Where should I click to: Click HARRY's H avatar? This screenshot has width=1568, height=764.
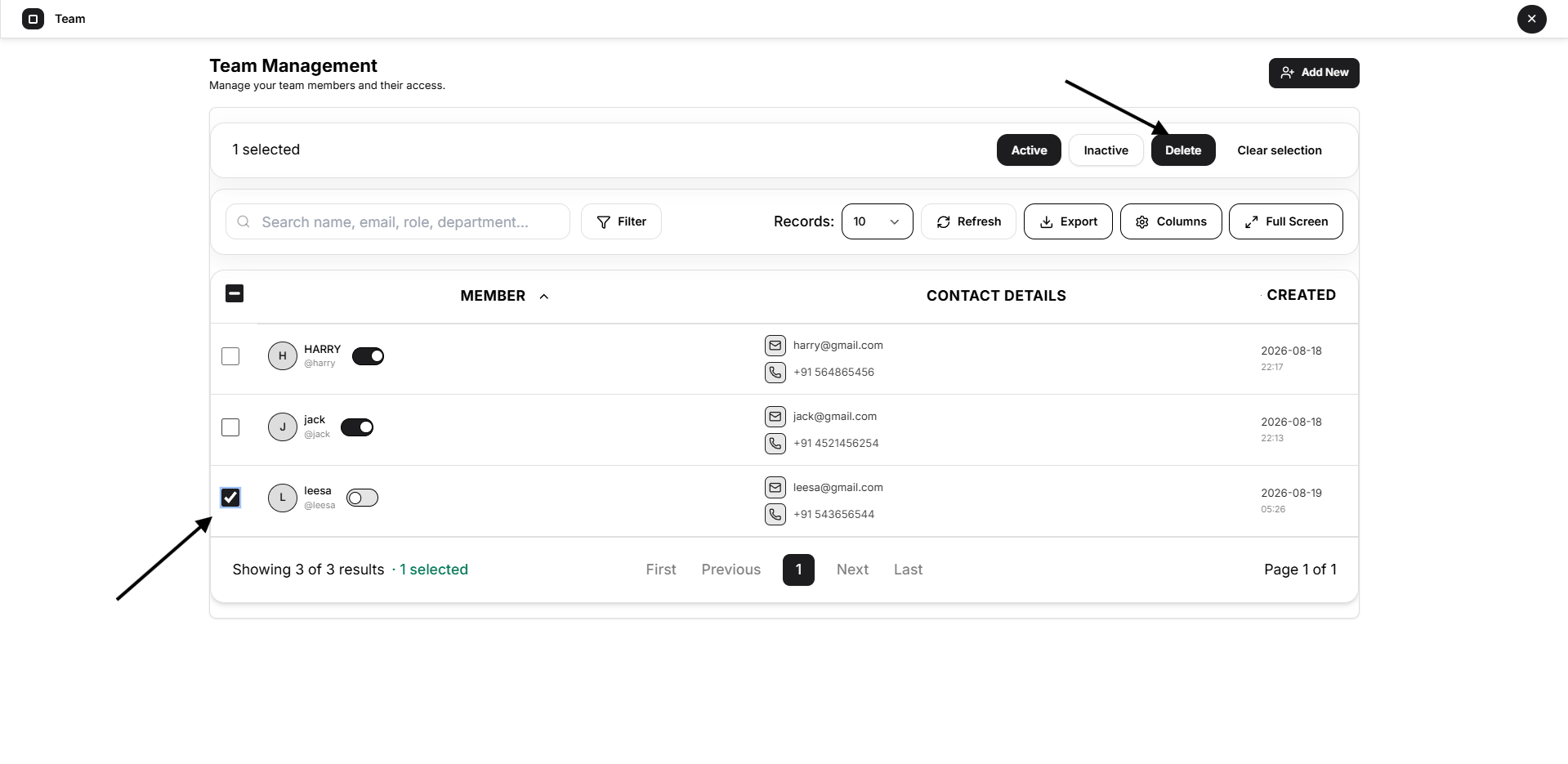click(x=283, y=356)
